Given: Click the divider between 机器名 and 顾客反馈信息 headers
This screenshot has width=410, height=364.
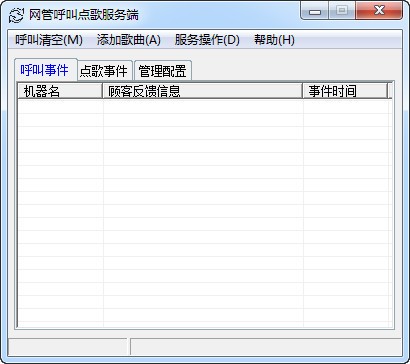Looking at the screenshot, I should 102,91.
